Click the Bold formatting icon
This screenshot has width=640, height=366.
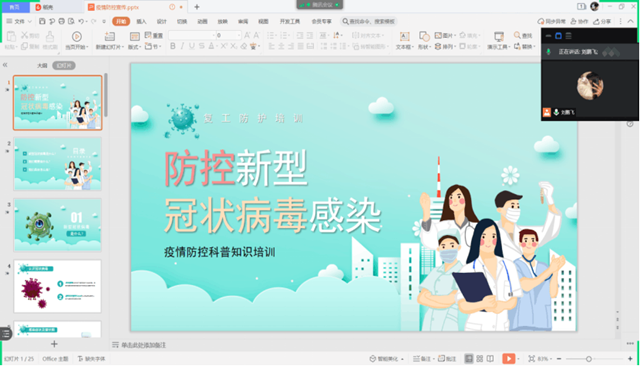click(x=173, y=47)
